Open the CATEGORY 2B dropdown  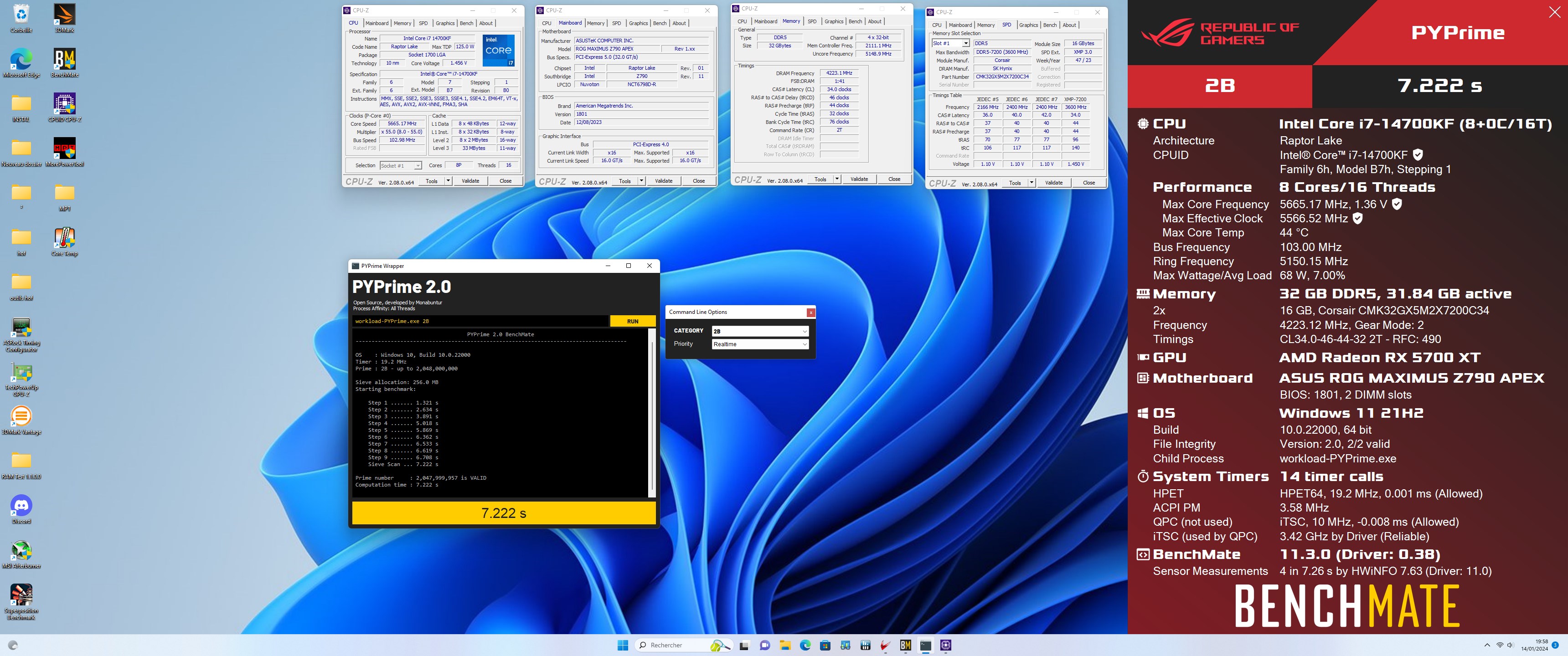[760, 331]
